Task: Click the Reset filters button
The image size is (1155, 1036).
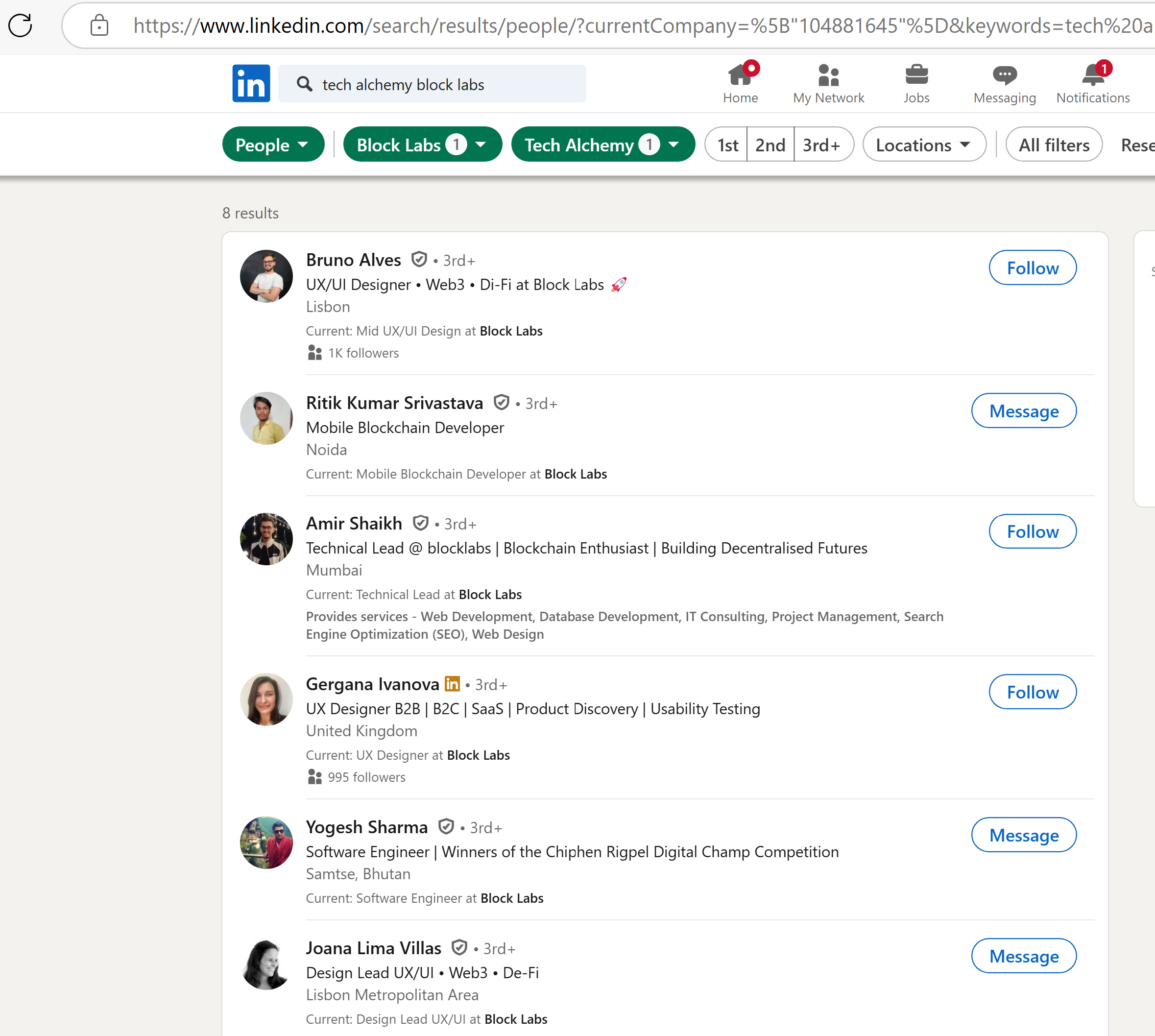Action: pyautogui.click(x=1137, y=145)
